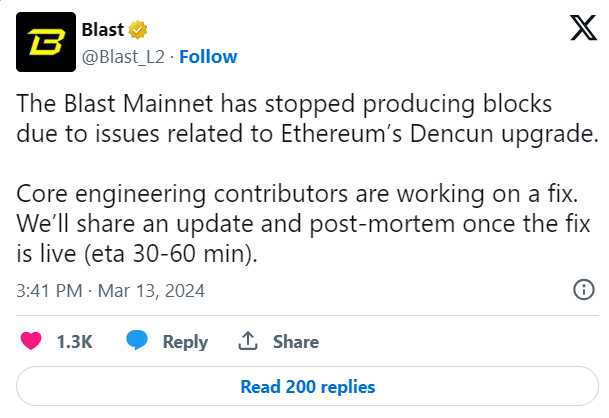The height and width of the screenshot is (418, 609).
Task: Open the Blast display name
Action: 103,30
